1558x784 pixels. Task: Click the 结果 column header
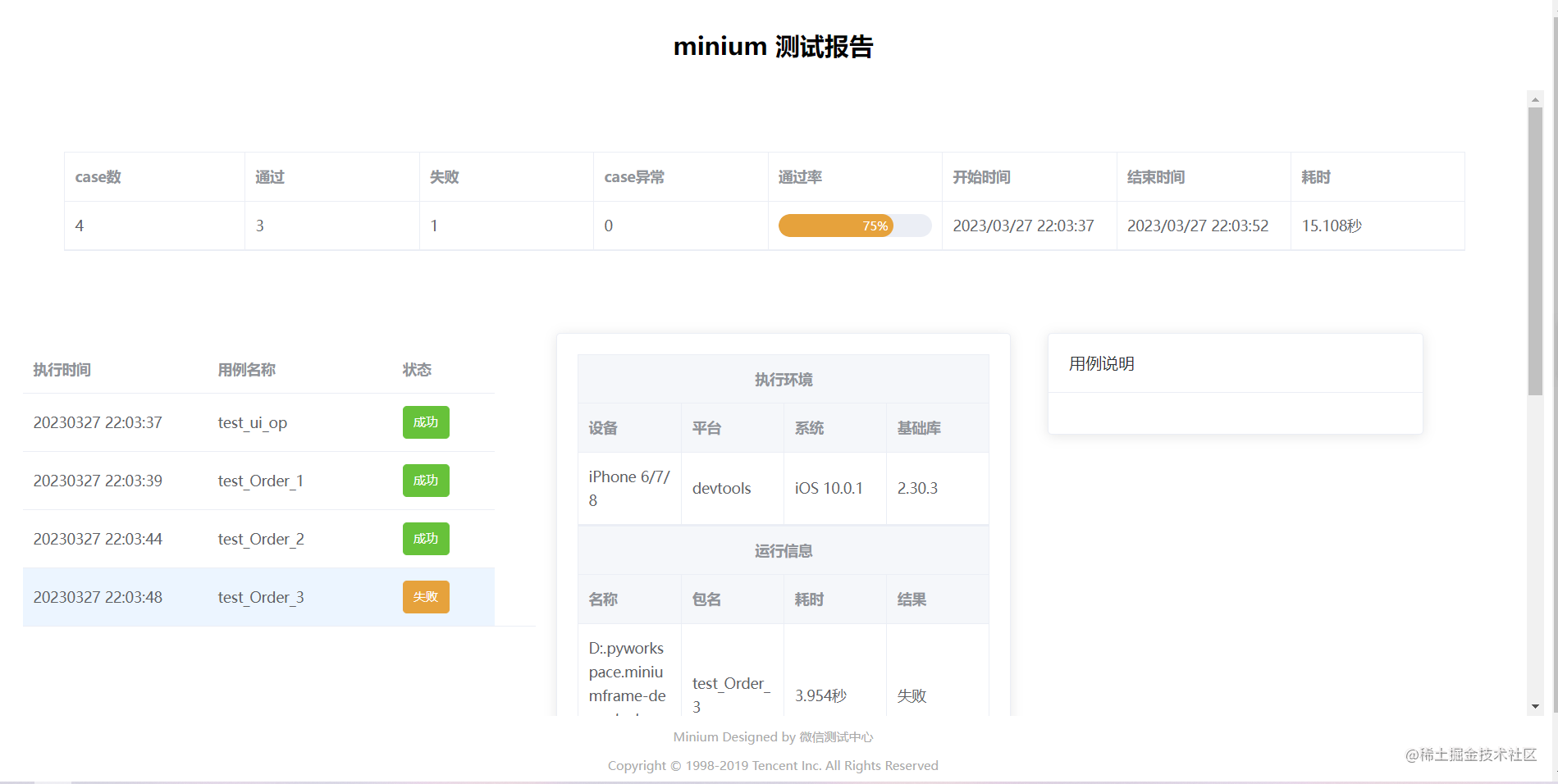tap(911, 599)
